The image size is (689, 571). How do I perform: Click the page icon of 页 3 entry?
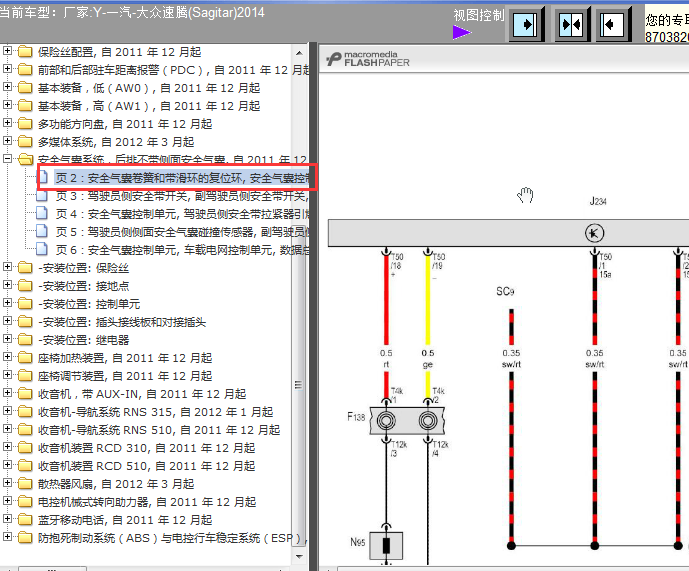click(42, 196)
